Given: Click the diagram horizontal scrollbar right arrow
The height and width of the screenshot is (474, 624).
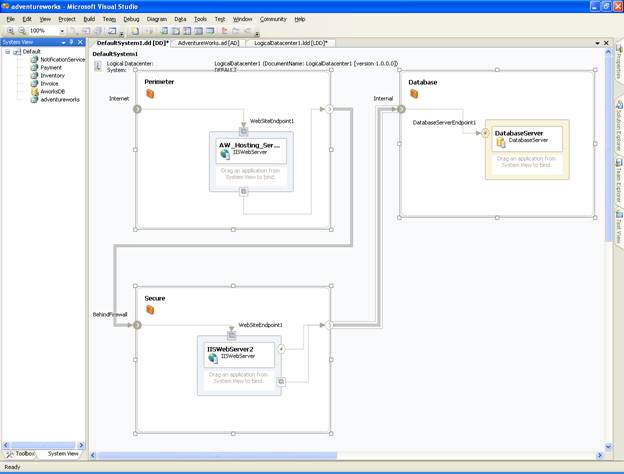Looking at the screenshot, I should (x=600, y=455).
